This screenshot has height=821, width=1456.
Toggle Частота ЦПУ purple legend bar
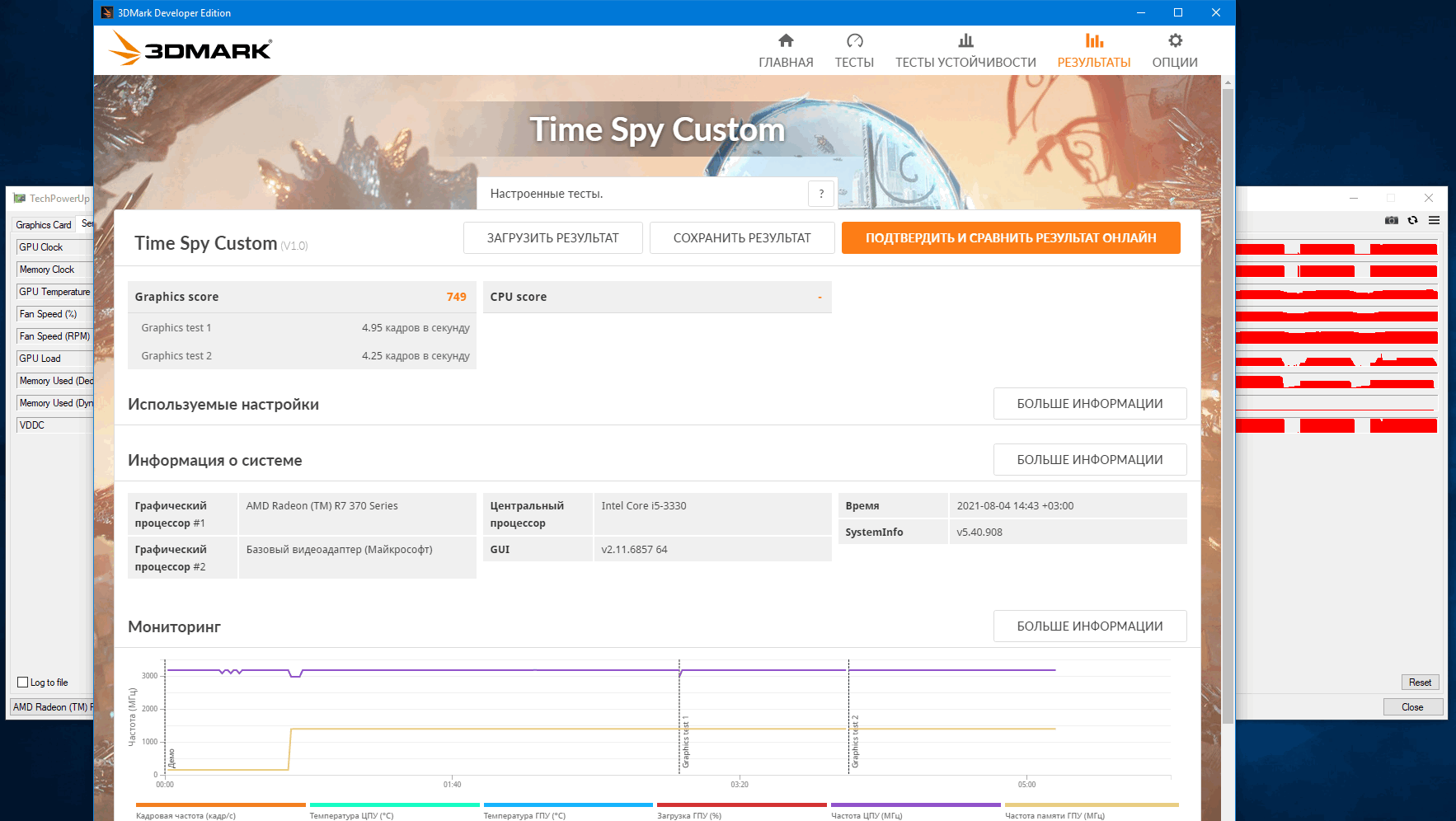pyautogui.click(x=916, y=805)
